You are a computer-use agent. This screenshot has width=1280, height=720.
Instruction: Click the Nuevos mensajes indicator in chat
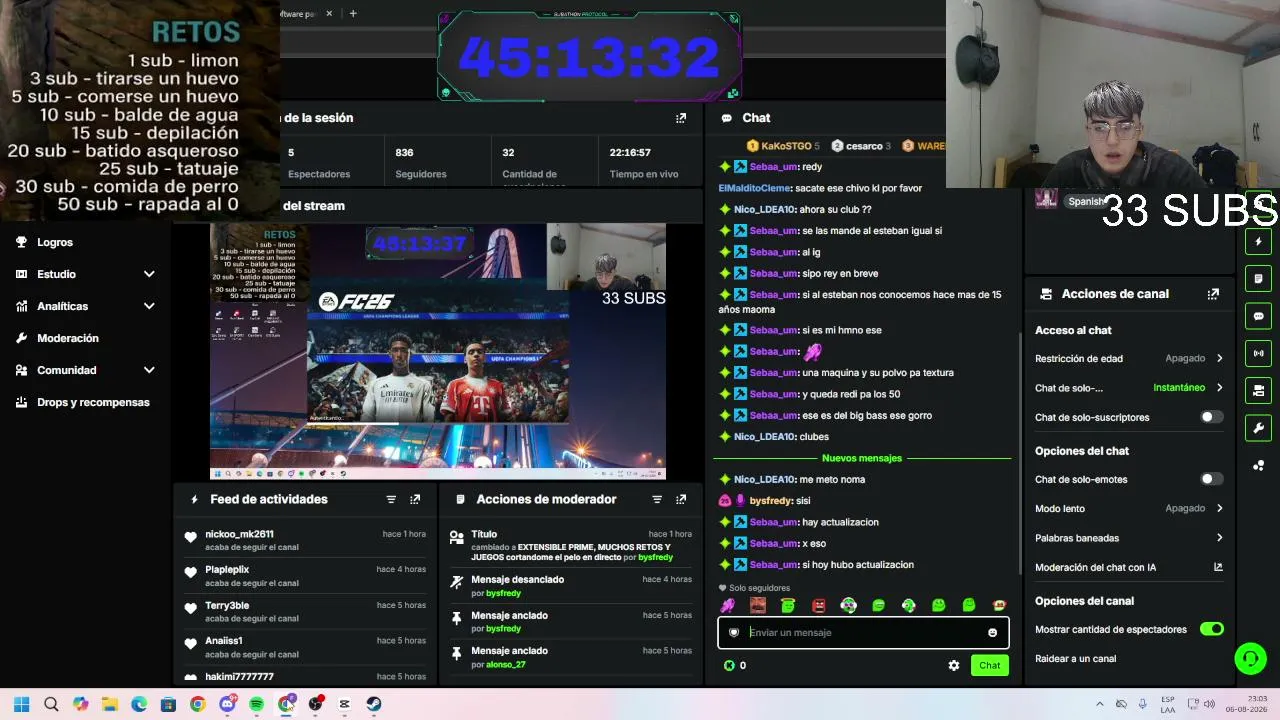tap(862, 458)
